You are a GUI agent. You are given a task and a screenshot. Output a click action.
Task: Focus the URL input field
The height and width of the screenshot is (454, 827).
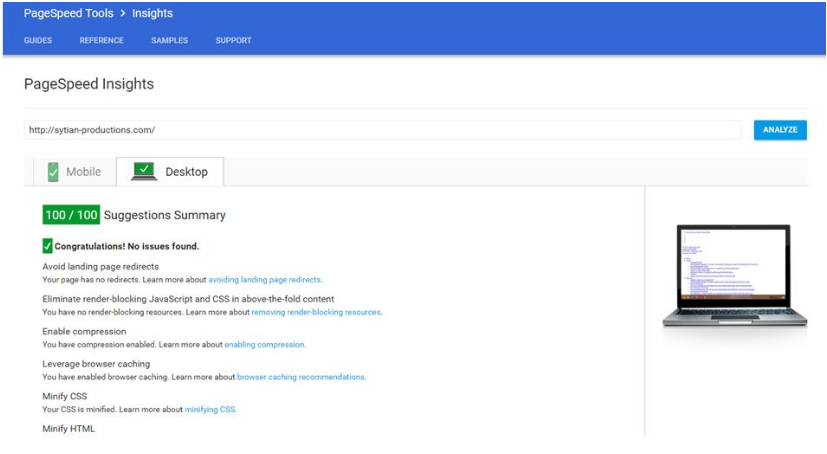382,130
